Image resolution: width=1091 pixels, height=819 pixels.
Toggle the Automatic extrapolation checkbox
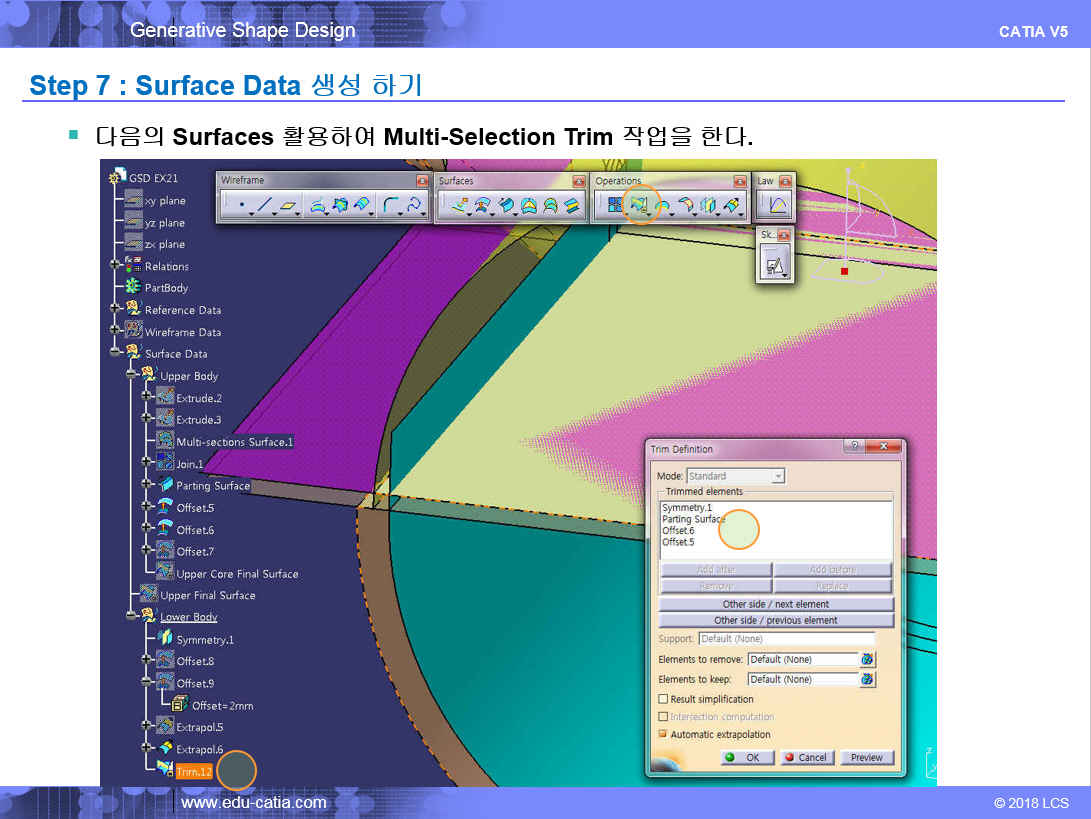point(663,734)
